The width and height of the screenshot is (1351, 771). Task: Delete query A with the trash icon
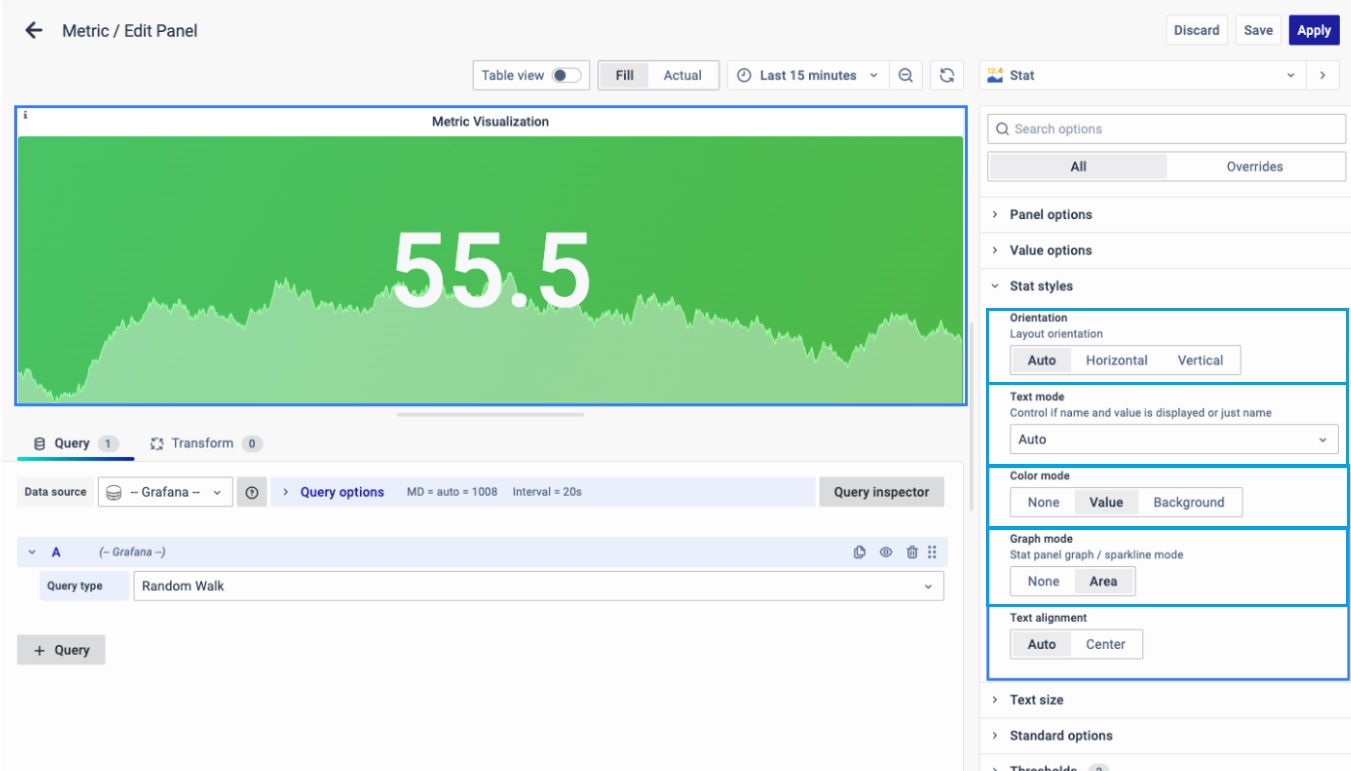click(911, 552)
